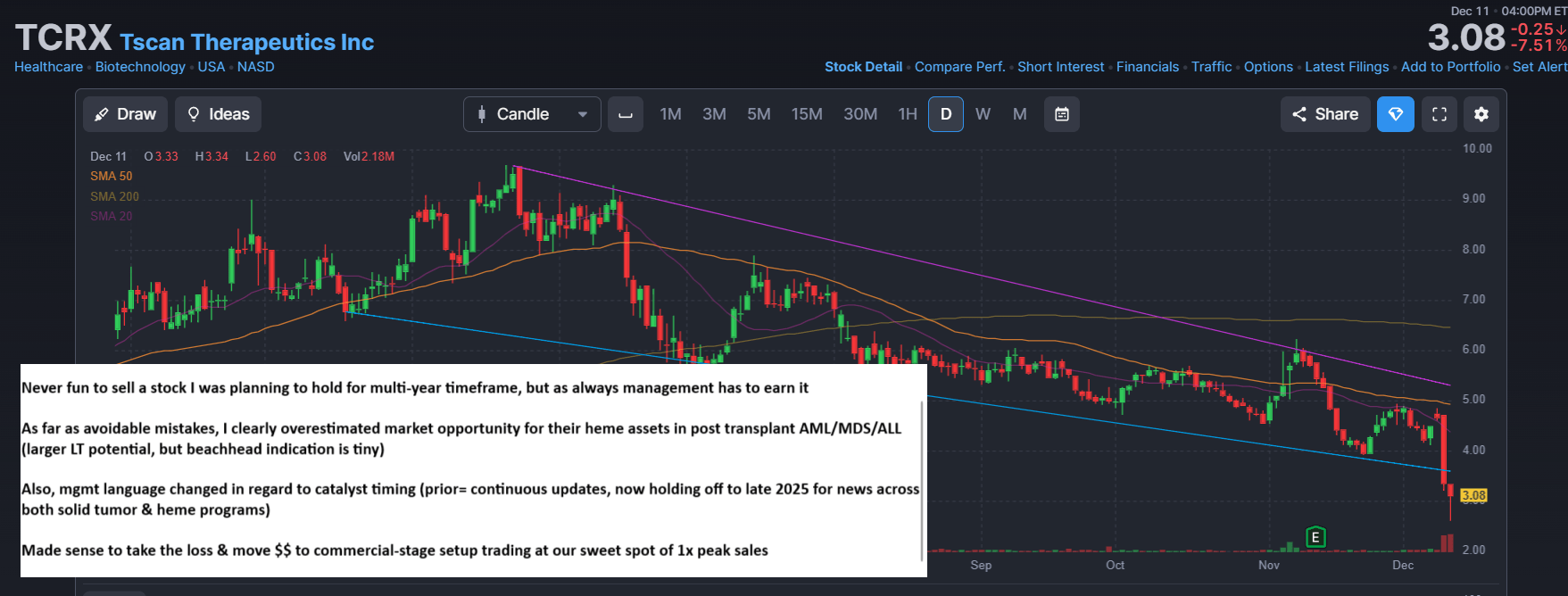This screenshot has width=1568, height=596.
Task: Open the USA country link
Action: point(212,67)
